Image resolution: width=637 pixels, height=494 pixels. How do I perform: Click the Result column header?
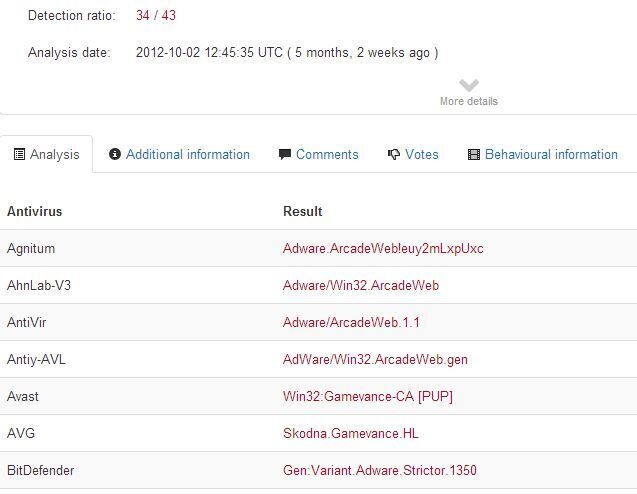302,211
